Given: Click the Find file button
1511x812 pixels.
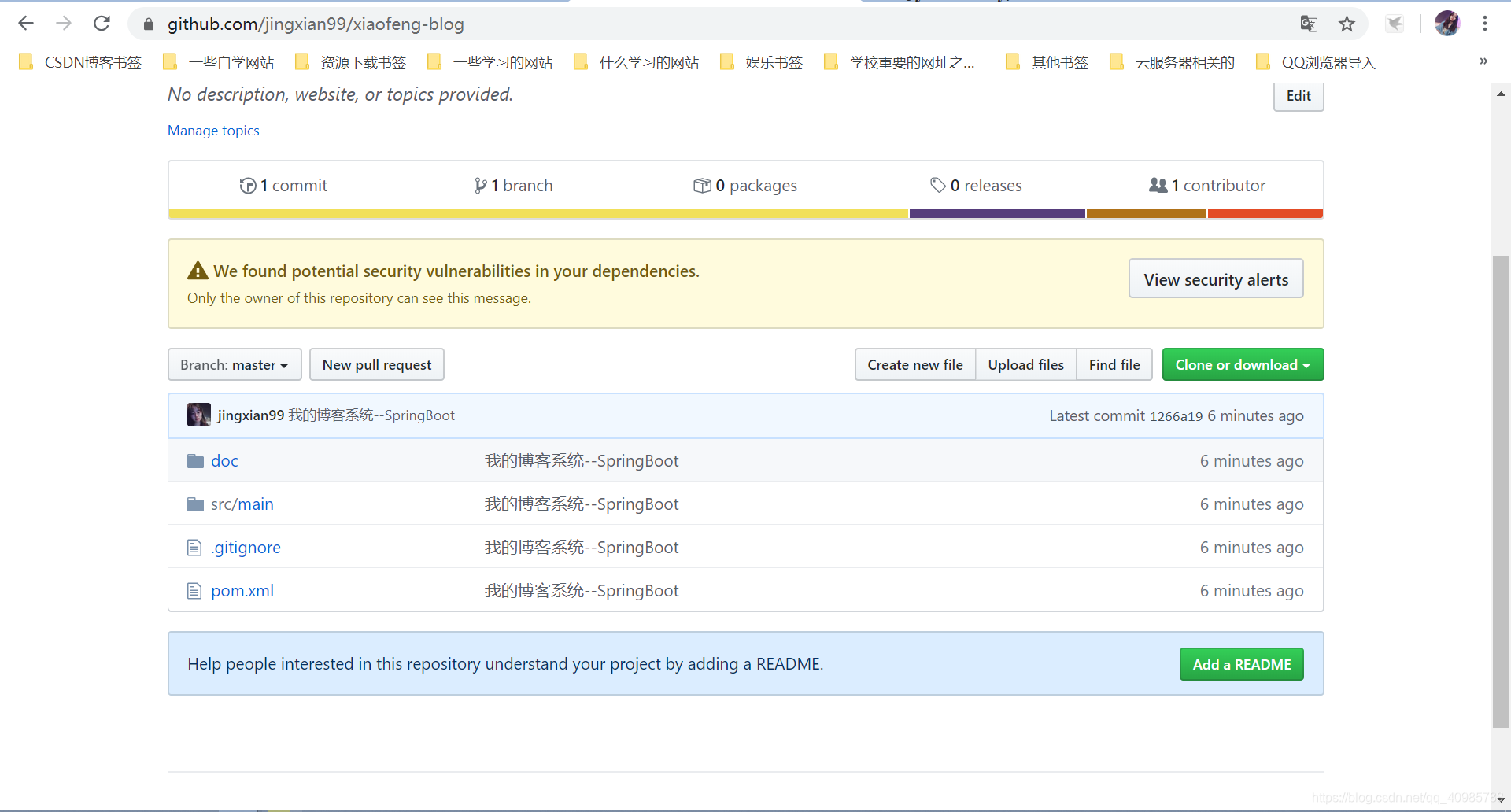Looking at the screenshot, I should pyautogui.click(x=1114, y=364).
